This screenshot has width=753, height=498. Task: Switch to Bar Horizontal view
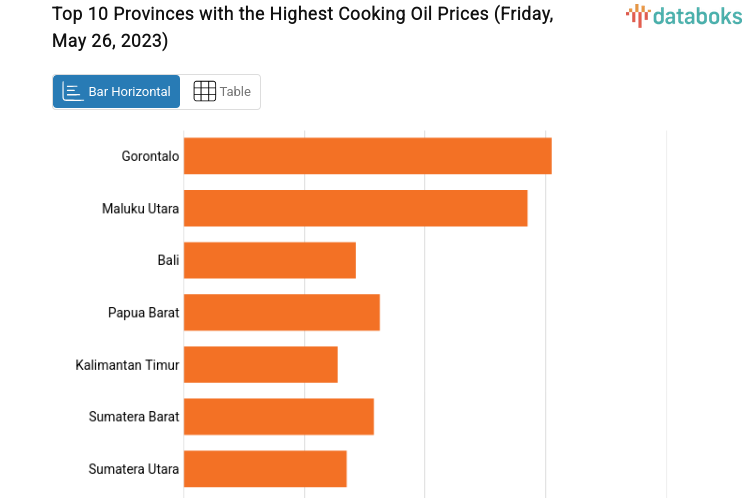117,92
